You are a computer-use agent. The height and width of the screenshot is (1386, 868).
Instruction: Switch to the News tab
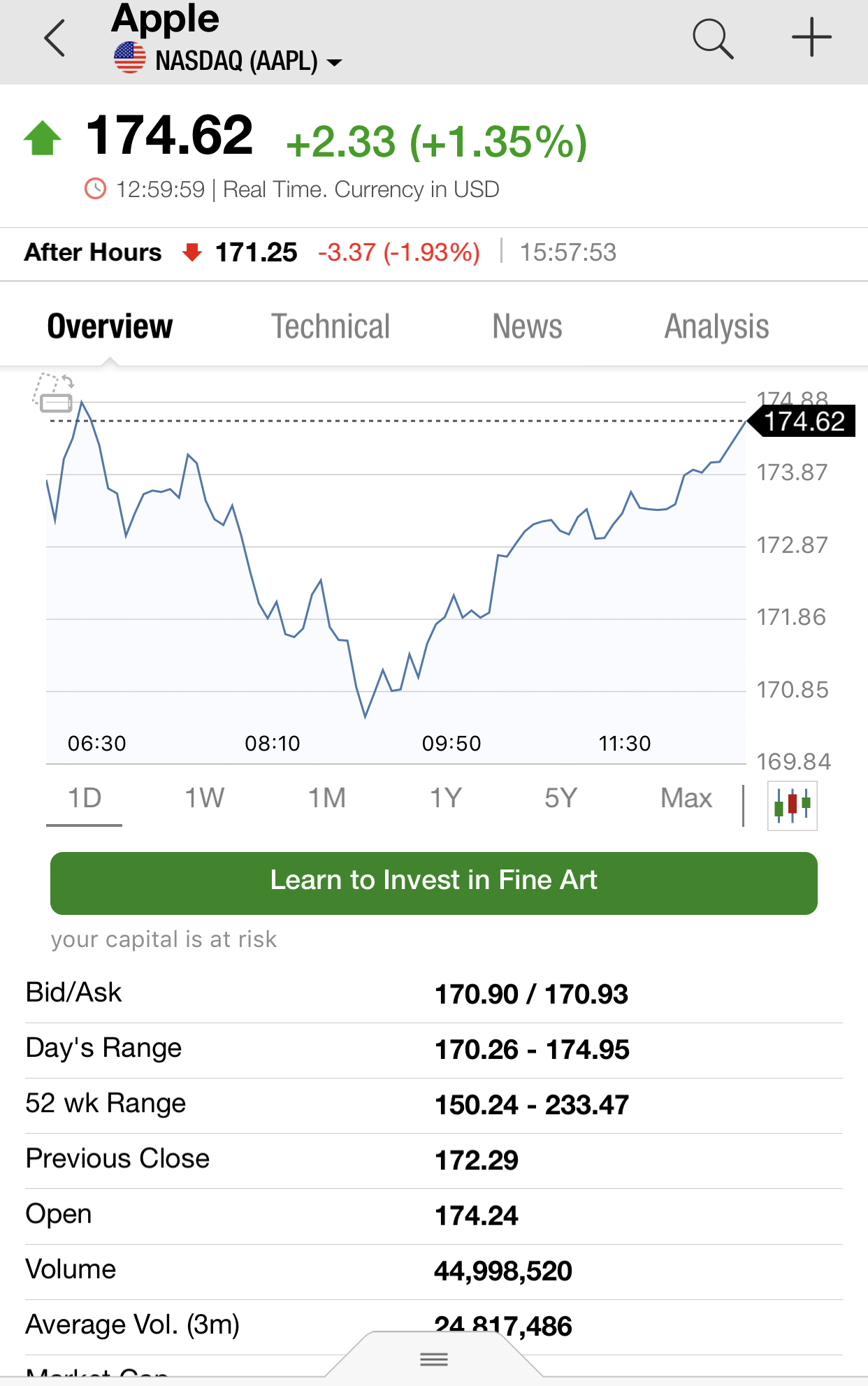(527, 327)
